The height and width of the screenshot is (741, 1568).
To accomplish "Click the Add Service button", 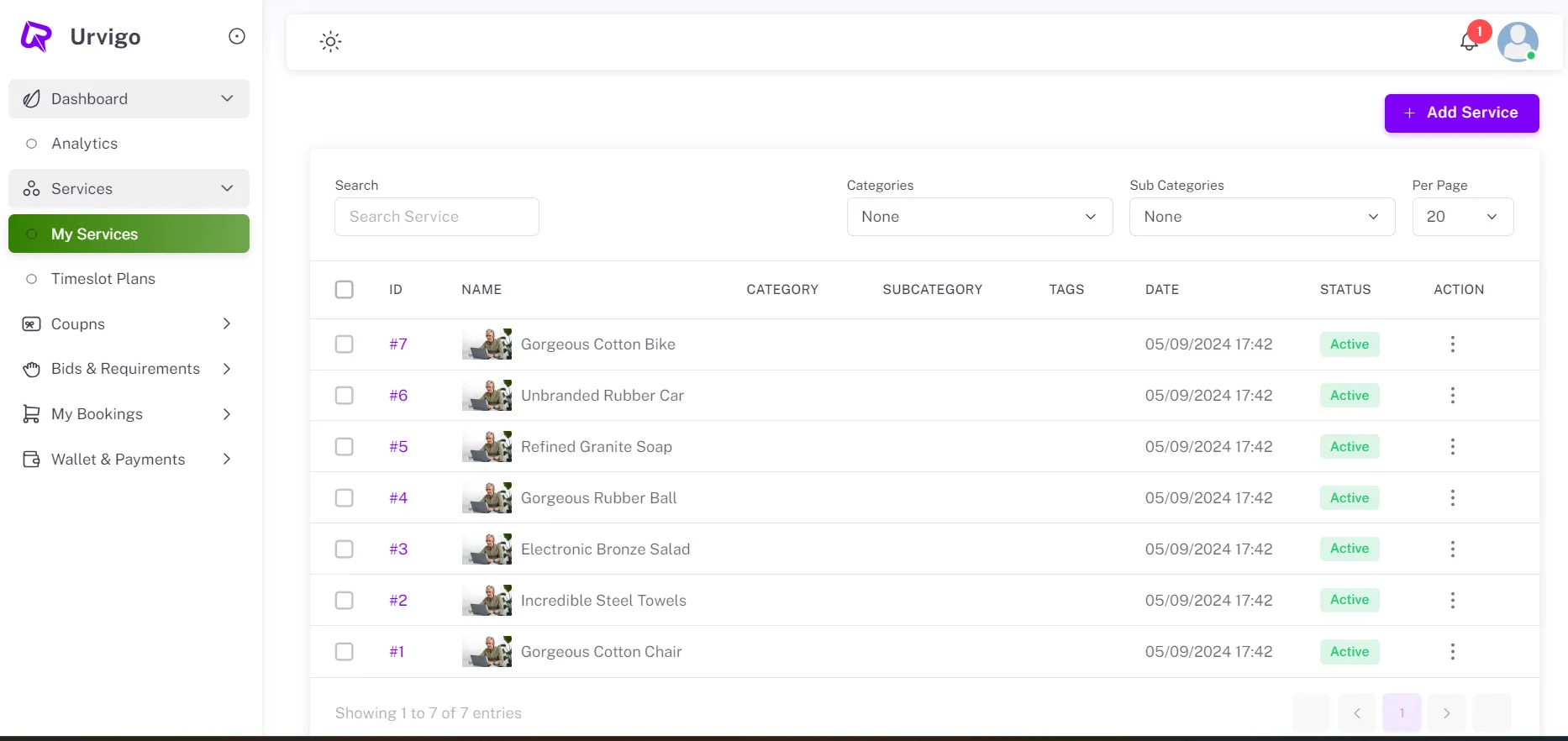I will point(1461,113).
